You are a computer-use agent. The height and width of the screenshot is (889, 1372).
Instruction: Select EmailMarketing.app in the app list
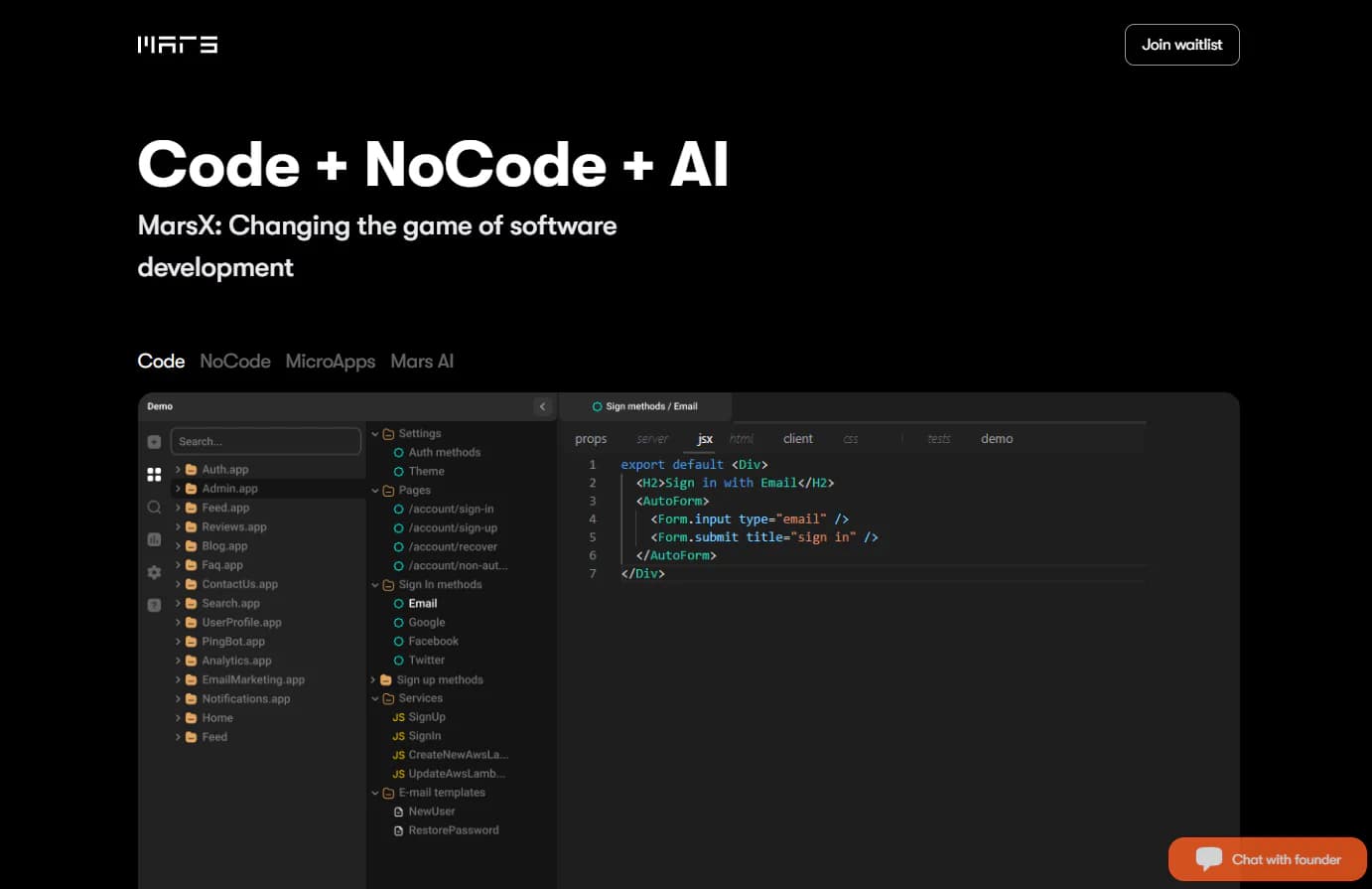coord(253,679)
